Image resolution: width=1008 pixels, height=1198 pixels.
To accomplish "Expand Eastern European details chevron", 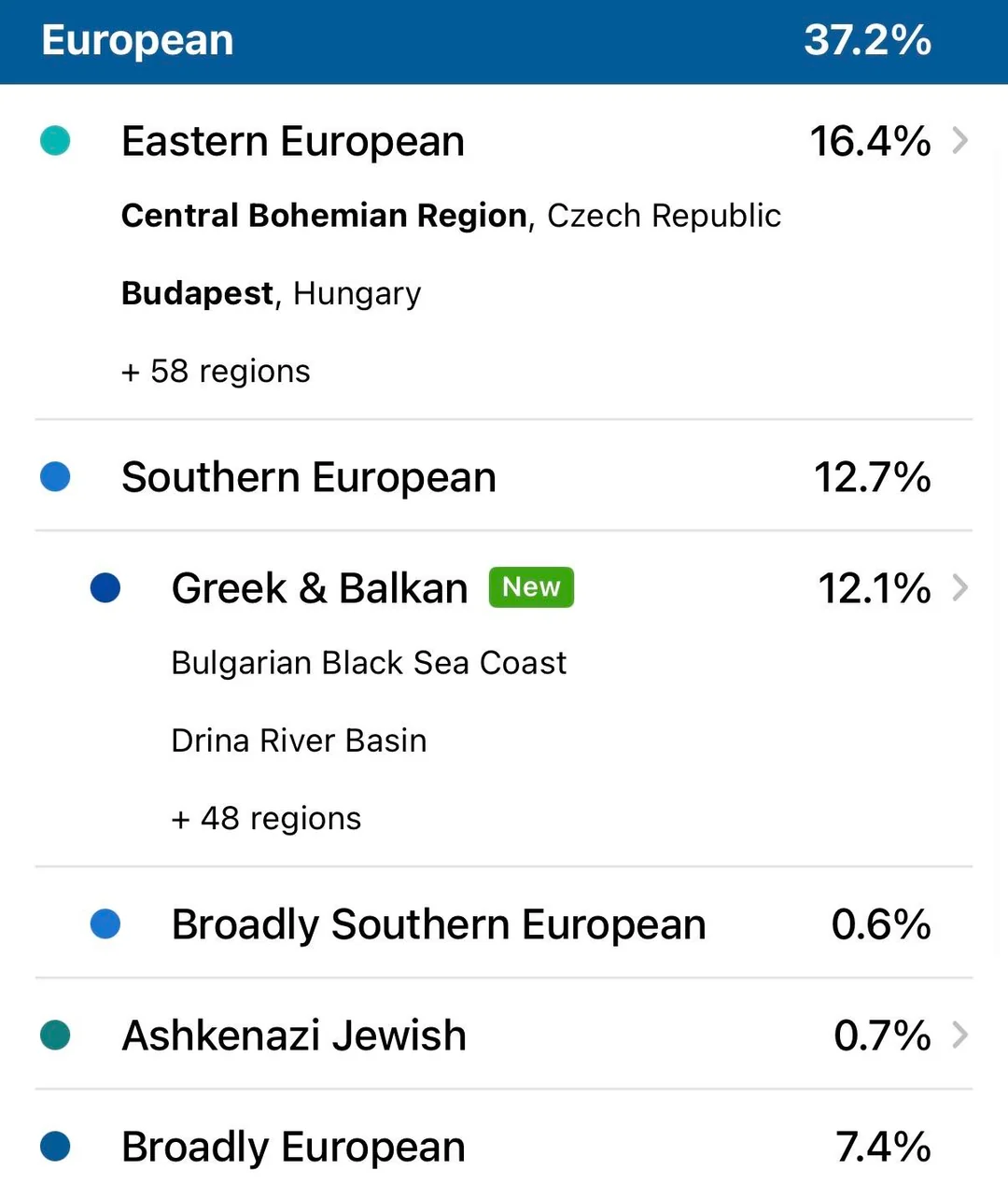I will coord(959,141).
